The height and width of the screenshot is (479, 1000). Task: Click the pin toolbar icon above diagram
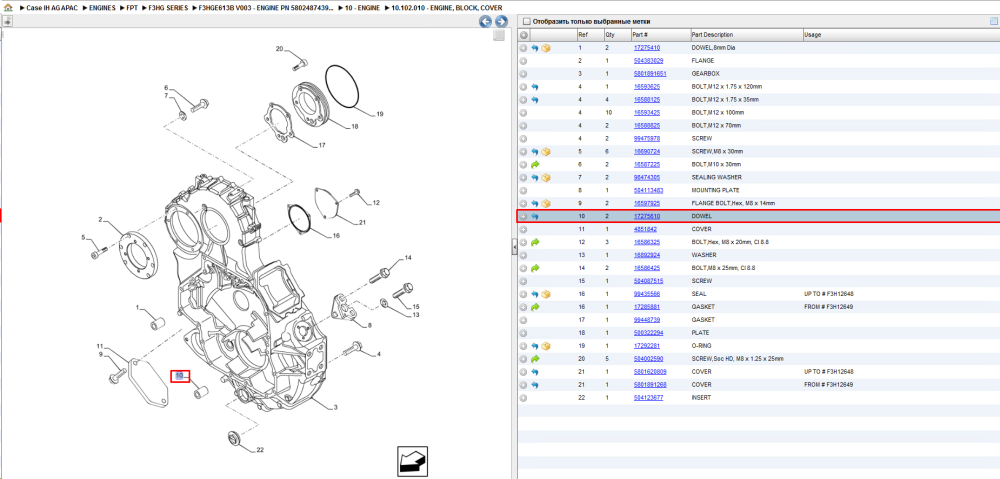(7, 21)
